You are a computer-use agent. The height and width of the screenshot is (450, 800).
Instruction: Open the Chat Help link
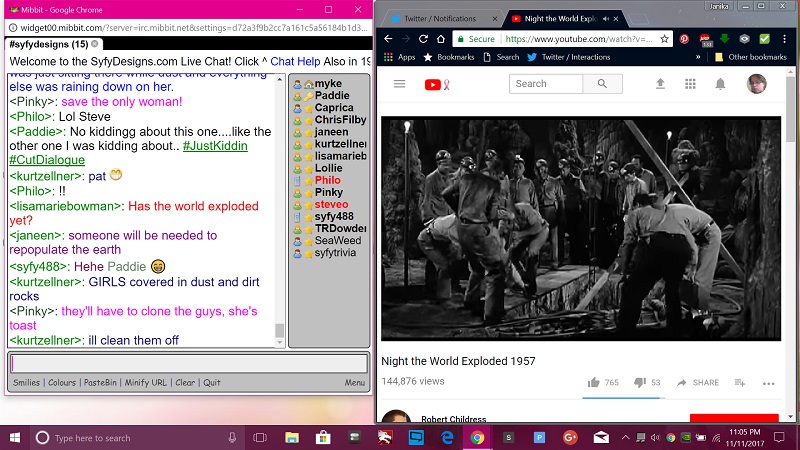coord(295,62)
